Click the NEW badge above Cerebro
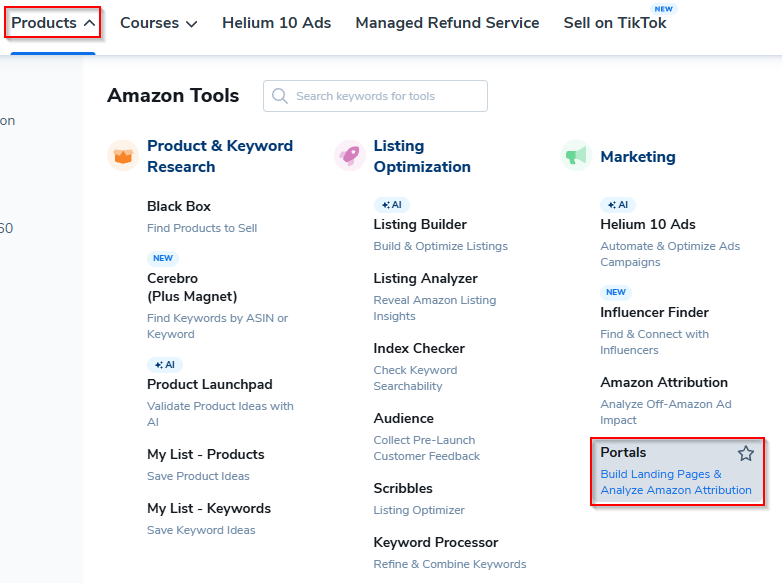This screenshot has width=782, height=583. (x=163, y=258)
